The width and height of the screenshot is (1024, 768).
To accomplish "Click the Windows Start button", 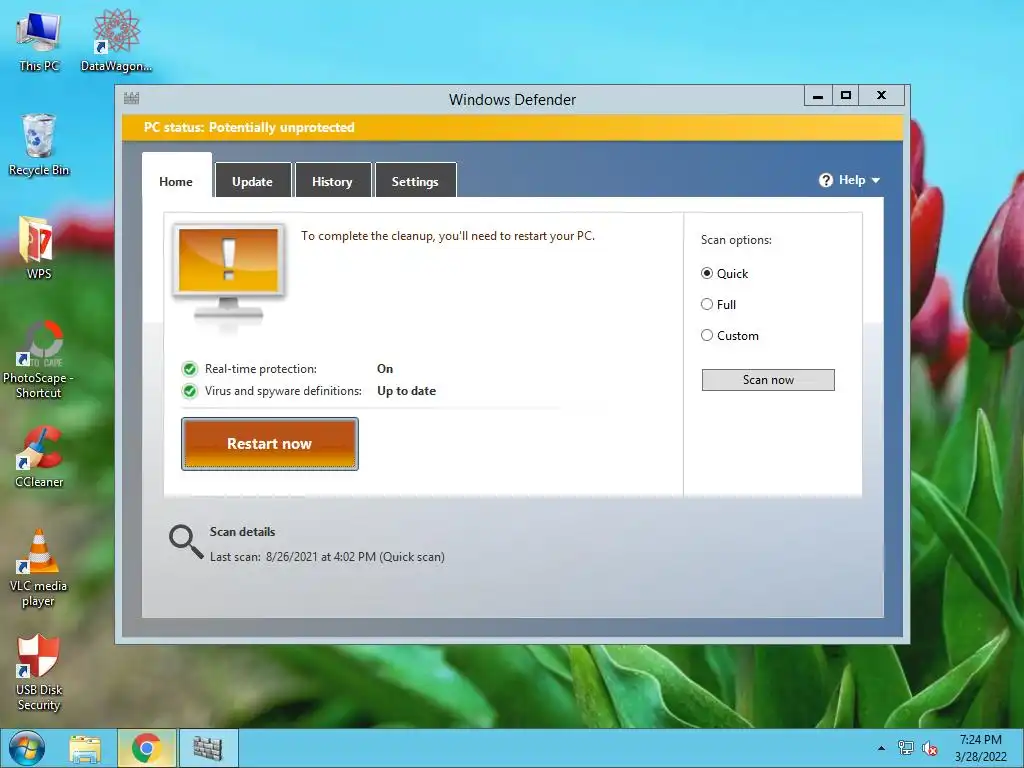I will [27, 748].
